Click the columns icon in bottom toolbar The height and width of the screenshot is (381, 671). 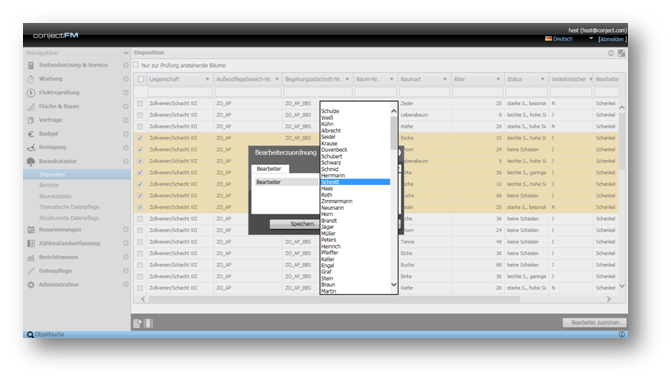click(148, 323)
